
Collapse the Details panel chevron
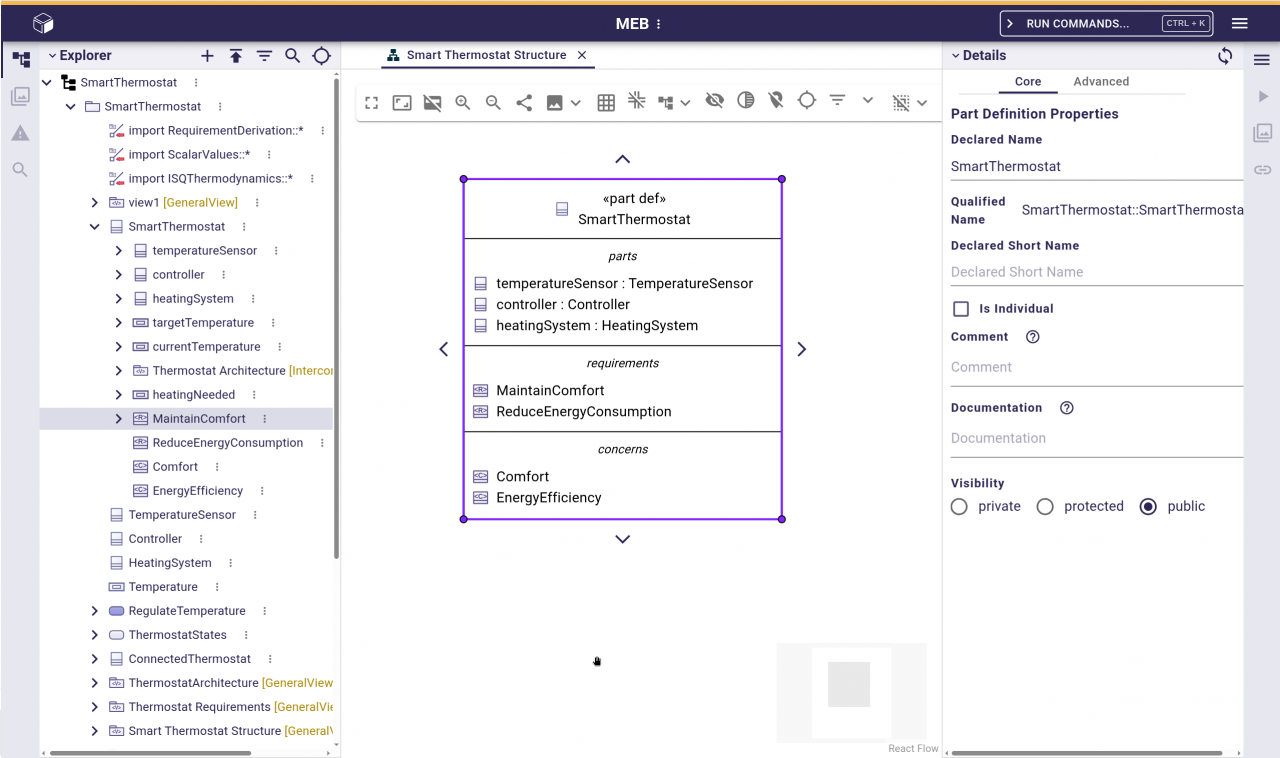point(955,56)
